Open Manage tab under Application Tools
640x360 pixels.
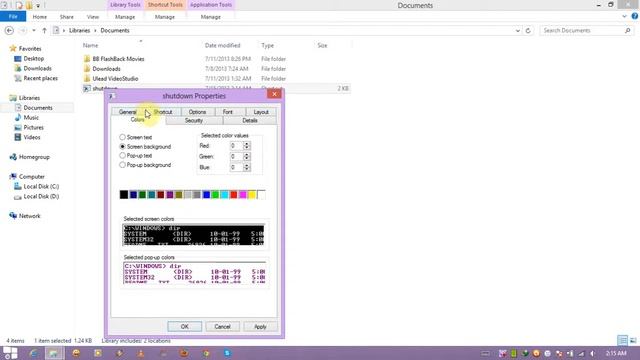point(211,17)
